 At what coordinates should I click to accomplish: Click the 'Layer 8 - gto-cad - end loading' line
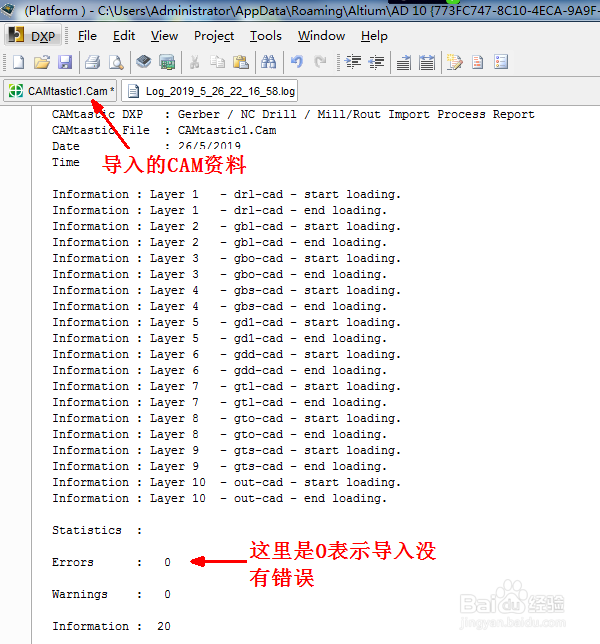click(x=219, y=434)
